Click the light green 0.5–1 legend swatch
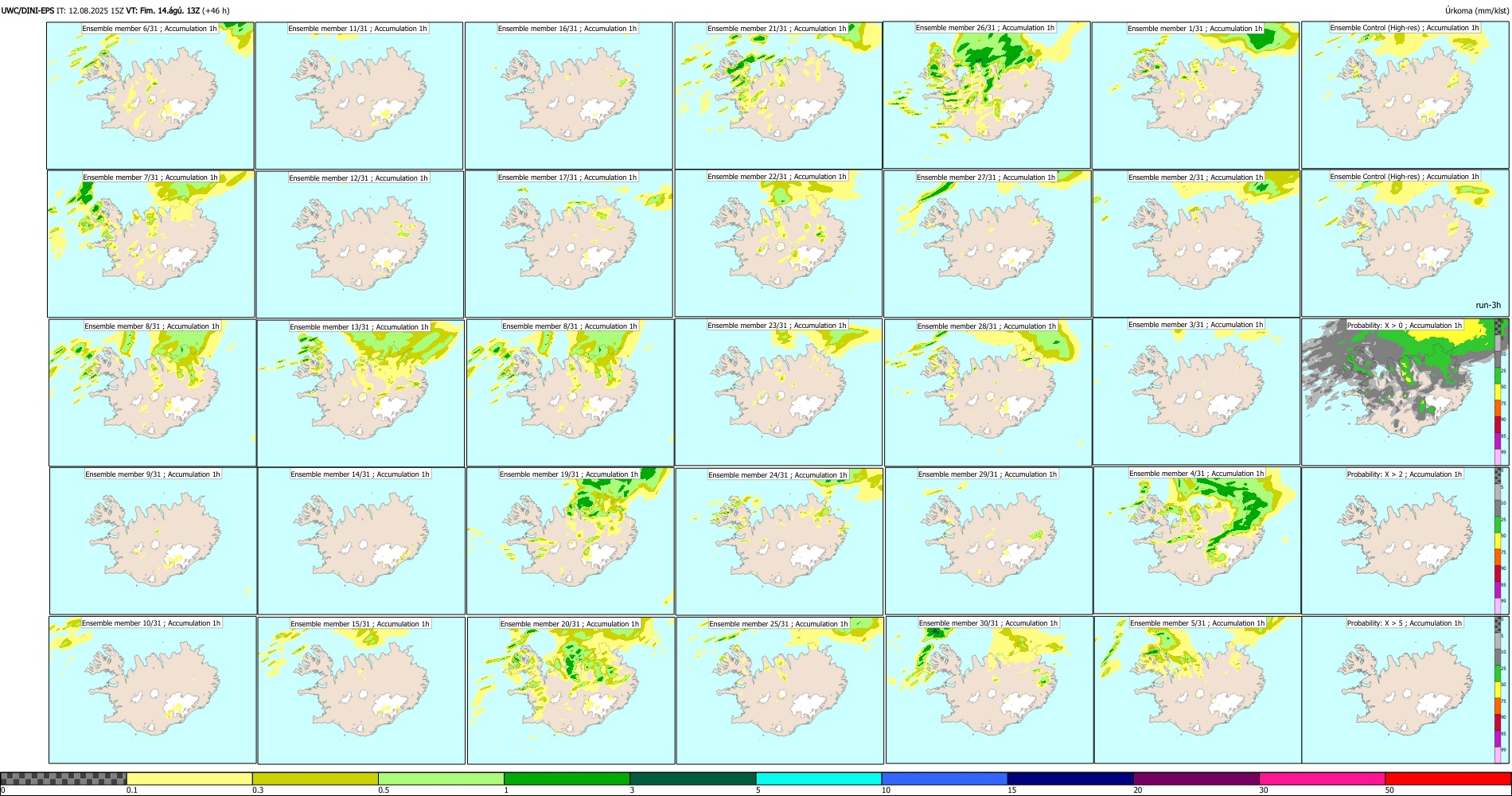The width and height of the screenshot is (1512, 796). pos(441,778)
